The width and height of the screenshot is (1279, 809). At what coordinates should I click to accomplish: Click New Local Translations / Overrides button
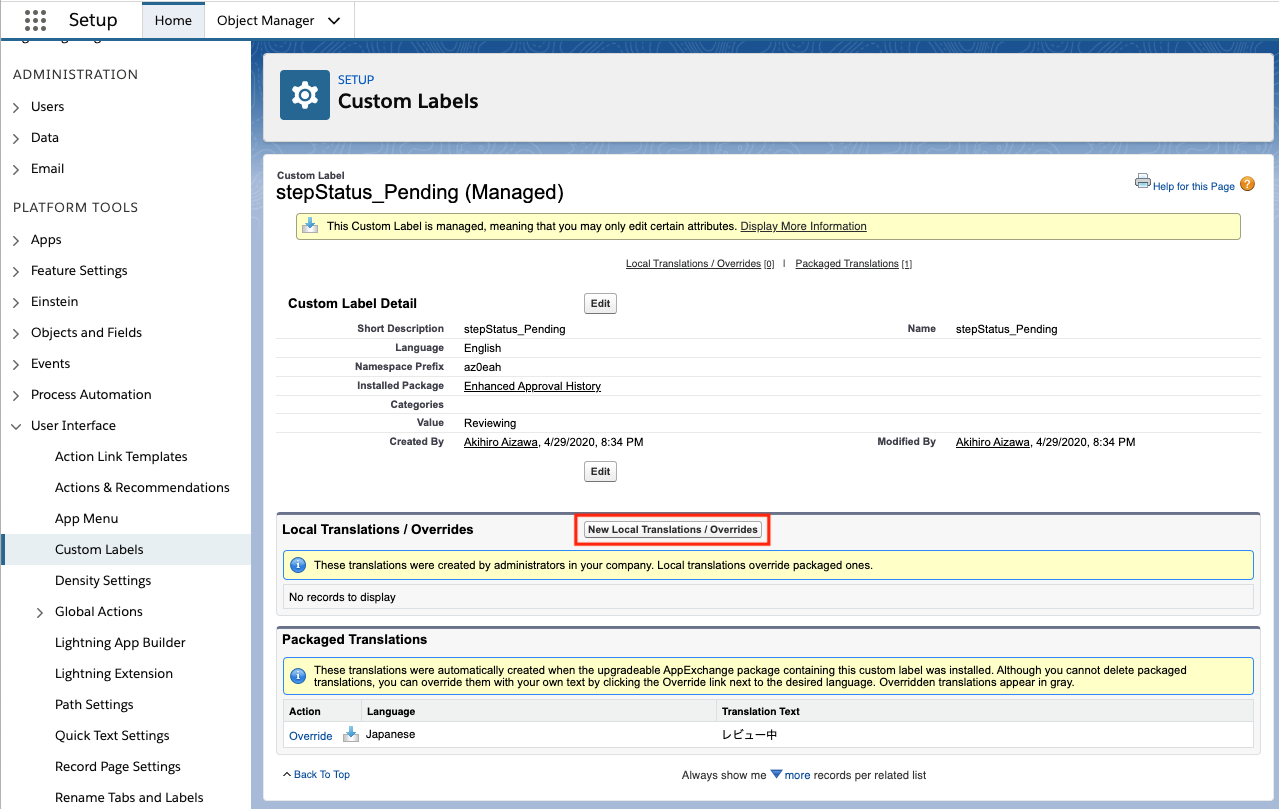tap(673, 529)
